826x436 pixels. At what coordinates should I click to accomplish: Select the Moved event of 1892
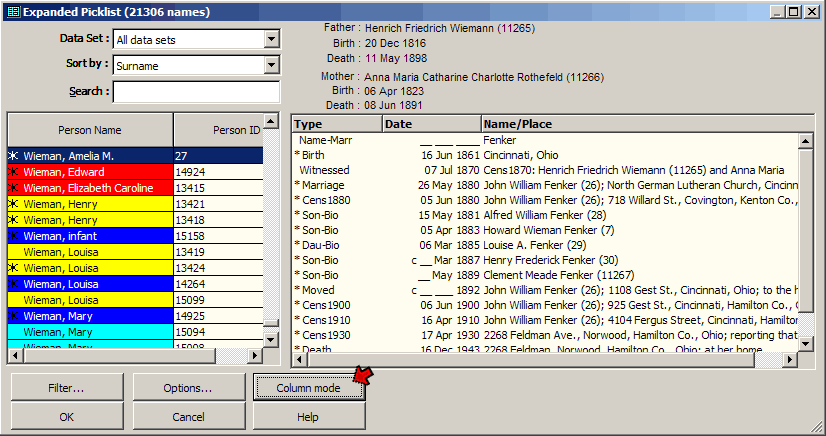pos(545,290)
